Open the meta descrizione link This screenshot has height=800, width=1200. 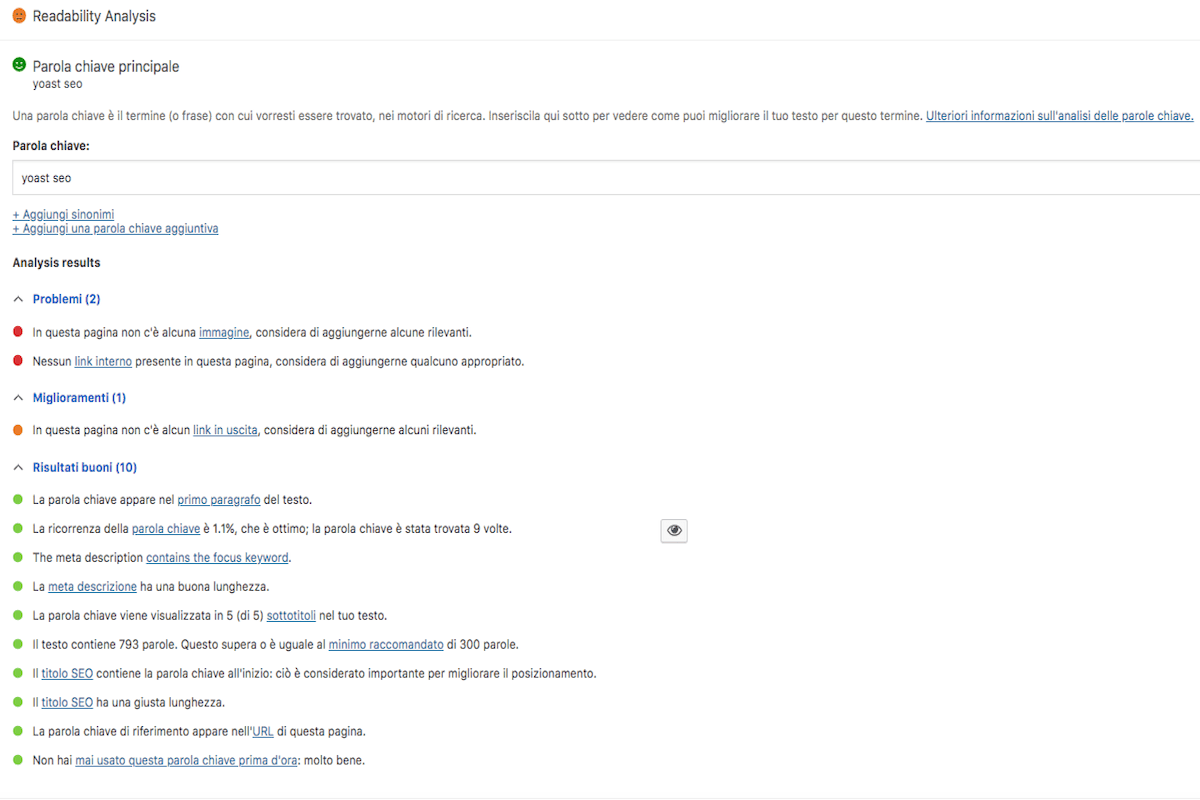pos(93,586)
